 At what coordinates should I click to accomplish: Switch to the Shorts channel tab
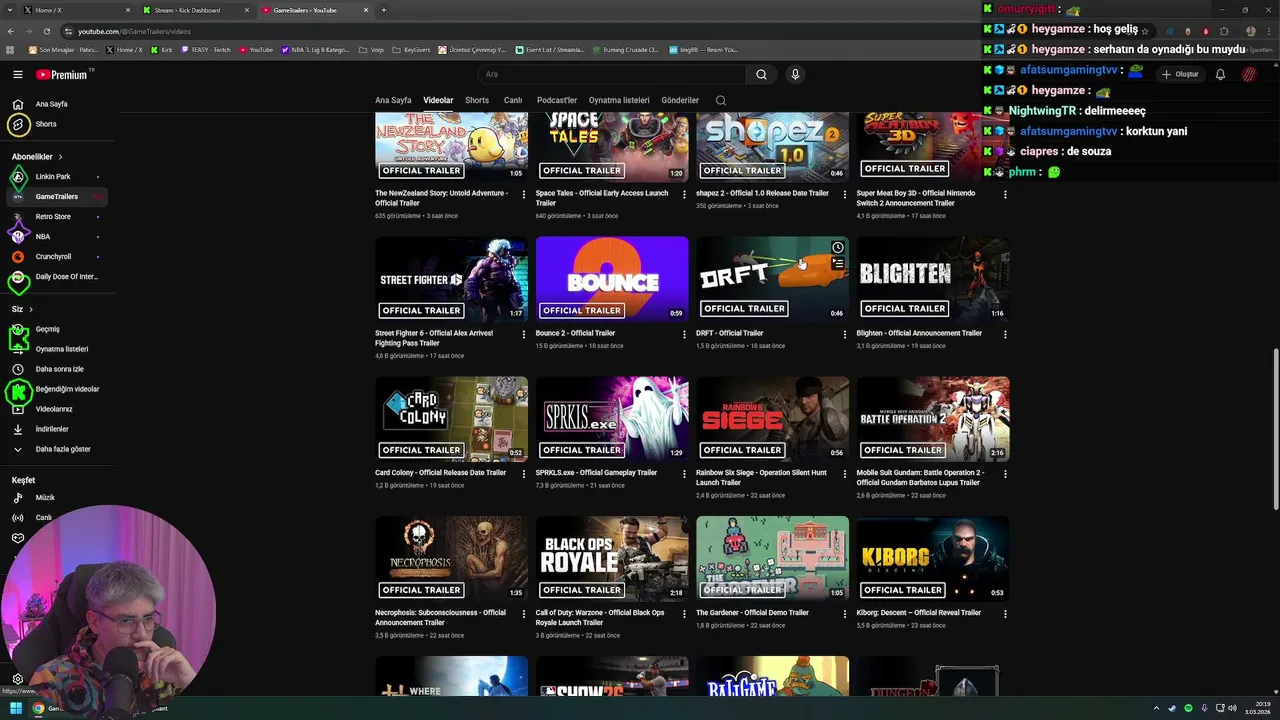pos(477,100)
